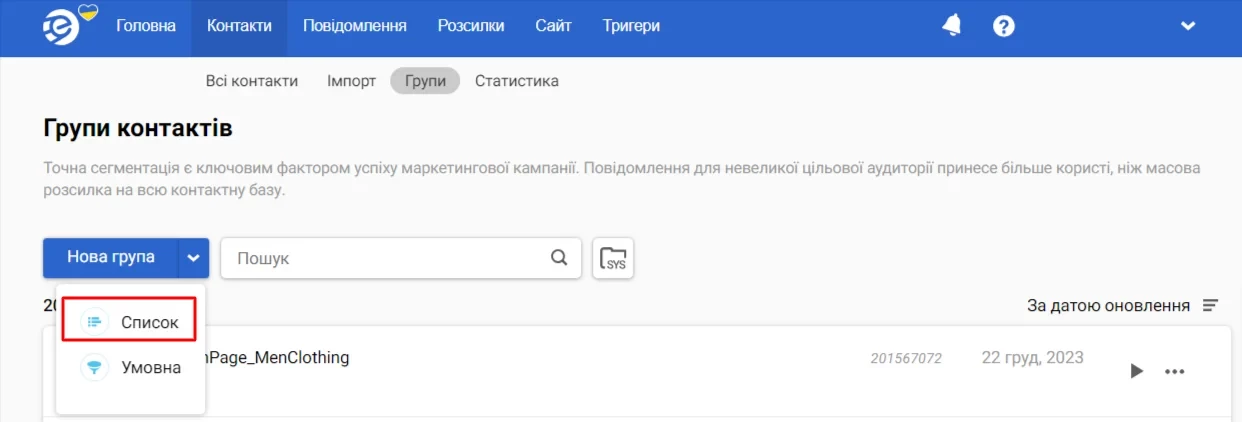The height and width of the screenshot is (422, 1242).
Task: Open the MenClothing row more options ellipsis
Action: pyautogui.click(x=1175, y=371)
